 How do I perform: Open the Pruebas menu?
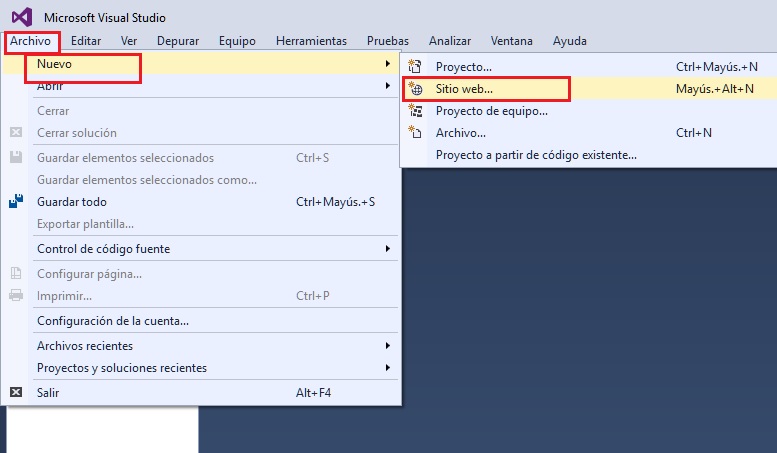[388, 41]
